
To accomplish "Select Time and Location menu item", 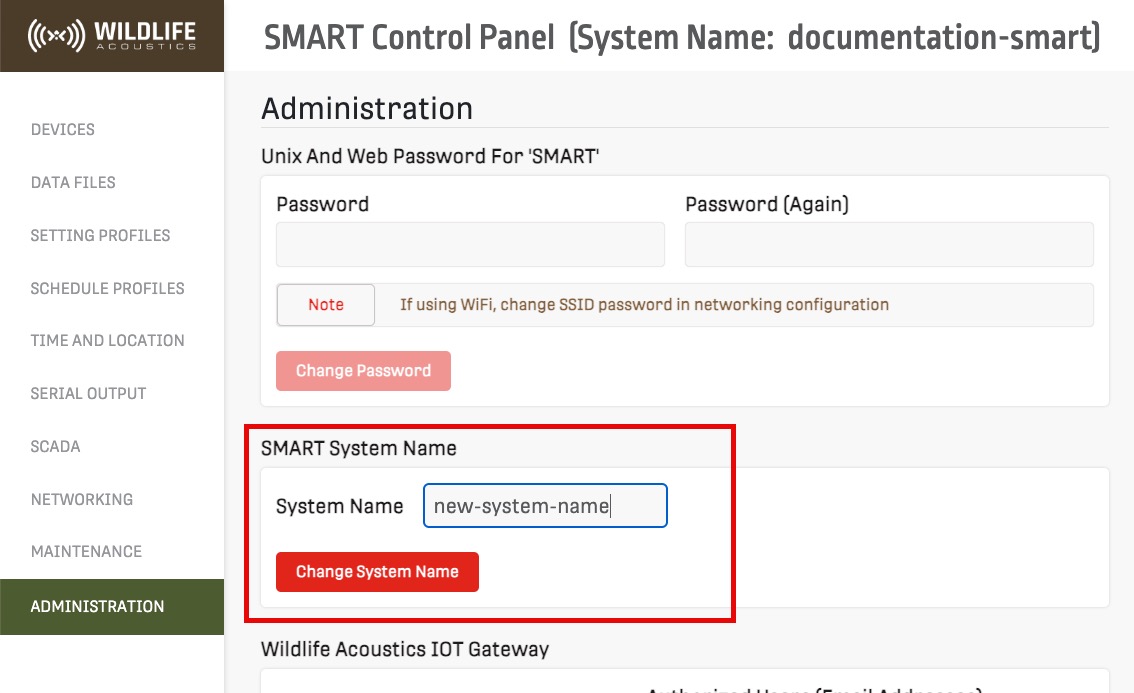I will (x=107, y=340).
